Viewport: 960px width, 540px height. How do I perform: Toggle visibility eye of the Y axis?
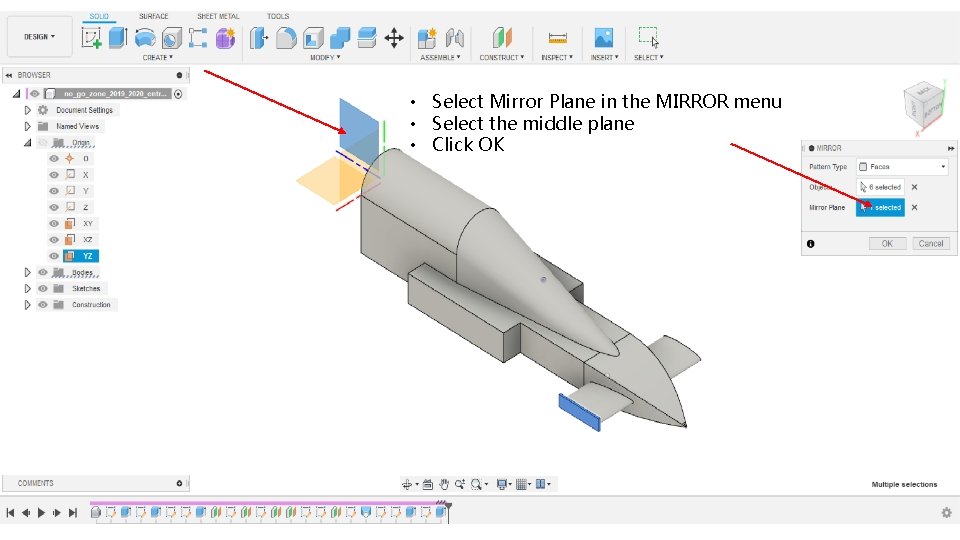(54, 191)
